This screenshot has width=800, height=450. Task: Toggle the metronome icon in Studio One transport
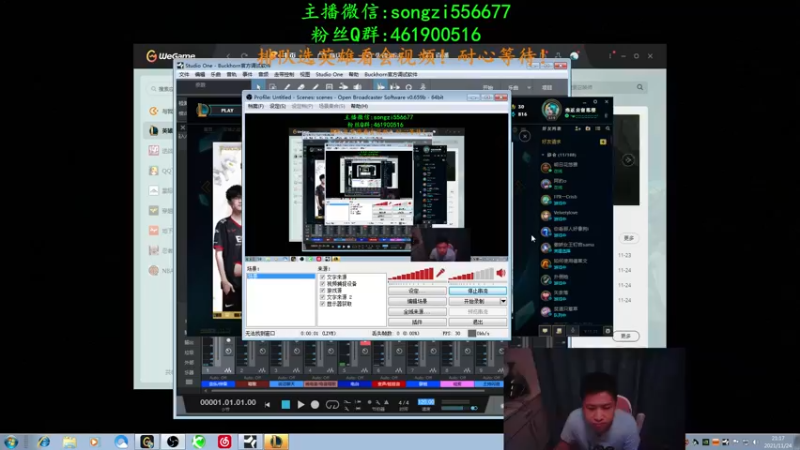click(386, 403)
